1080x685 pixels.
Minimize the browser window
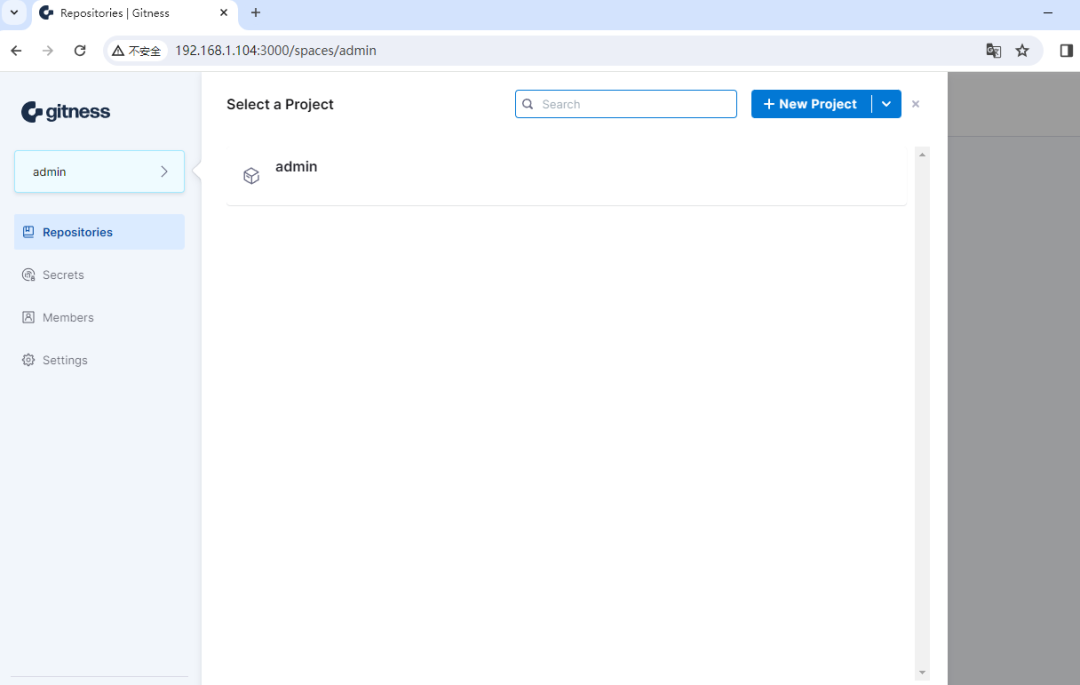[x=1048, y=12]
